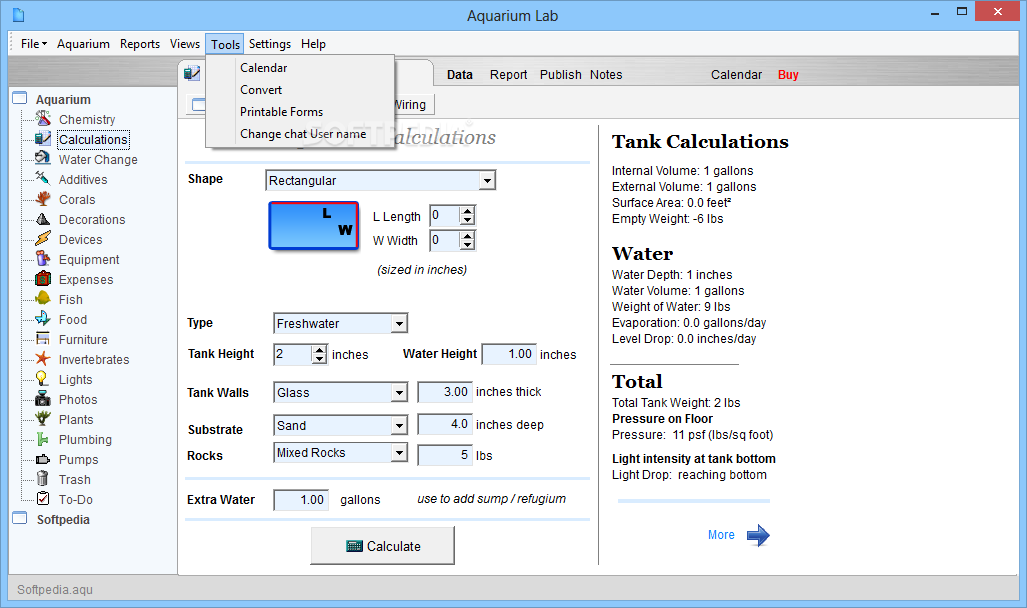Screen dimensions: 1027x608
Task: Expand the Shape dropdown showing Rectangular
Action: tap(487, 181)
